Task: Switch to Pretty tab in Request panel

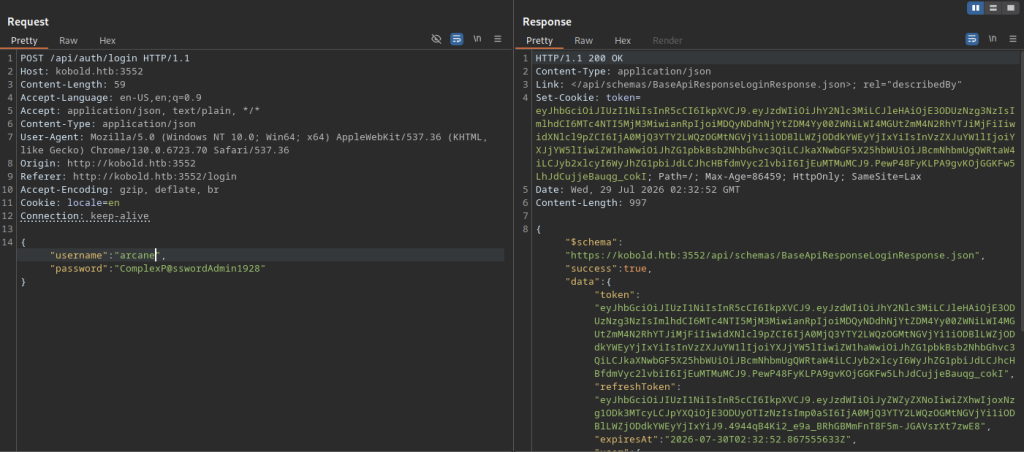Action: 24,40
